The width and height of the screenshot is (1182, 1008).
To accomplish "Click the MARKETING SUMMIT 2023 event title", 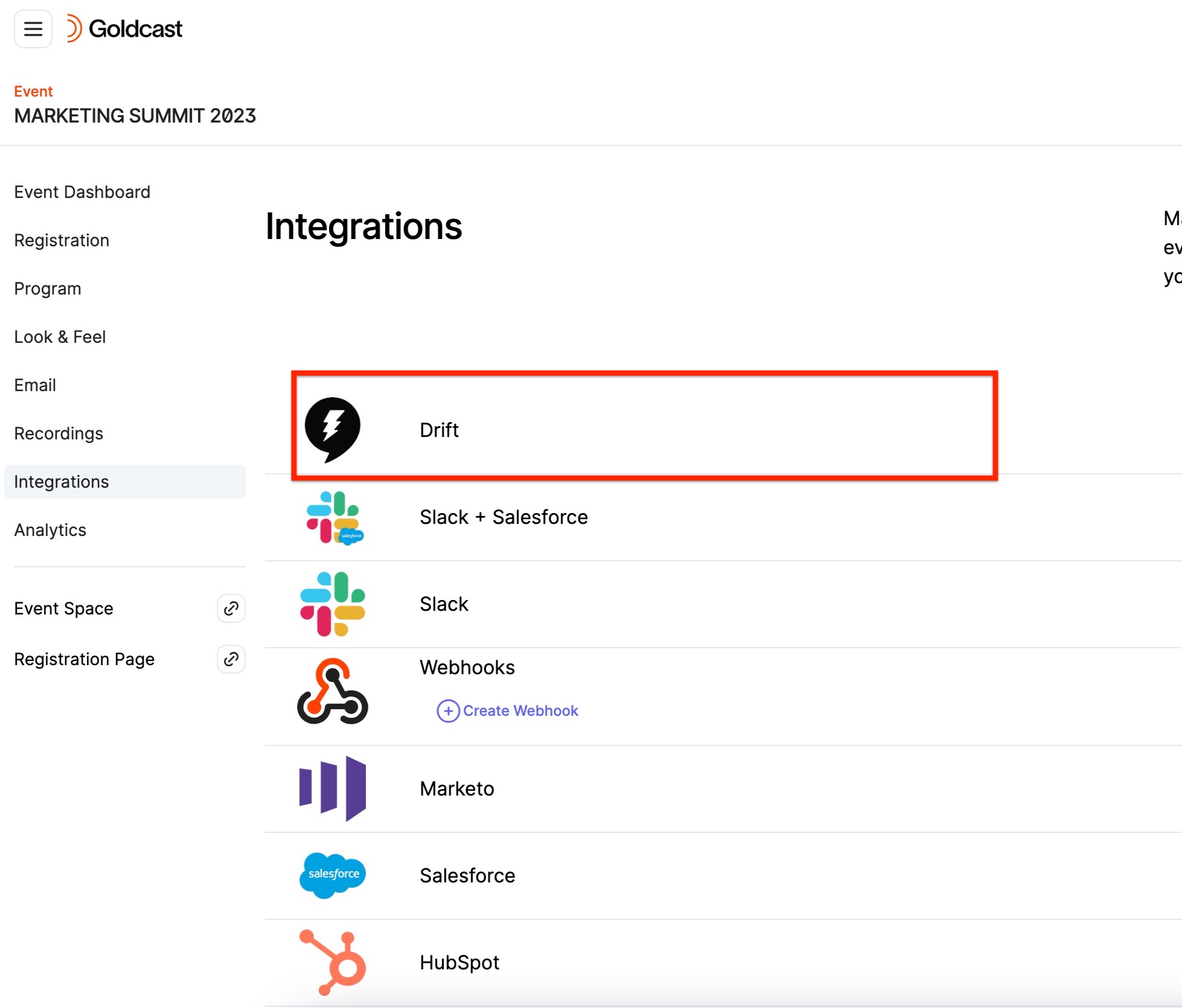I will tap(135, 116).
